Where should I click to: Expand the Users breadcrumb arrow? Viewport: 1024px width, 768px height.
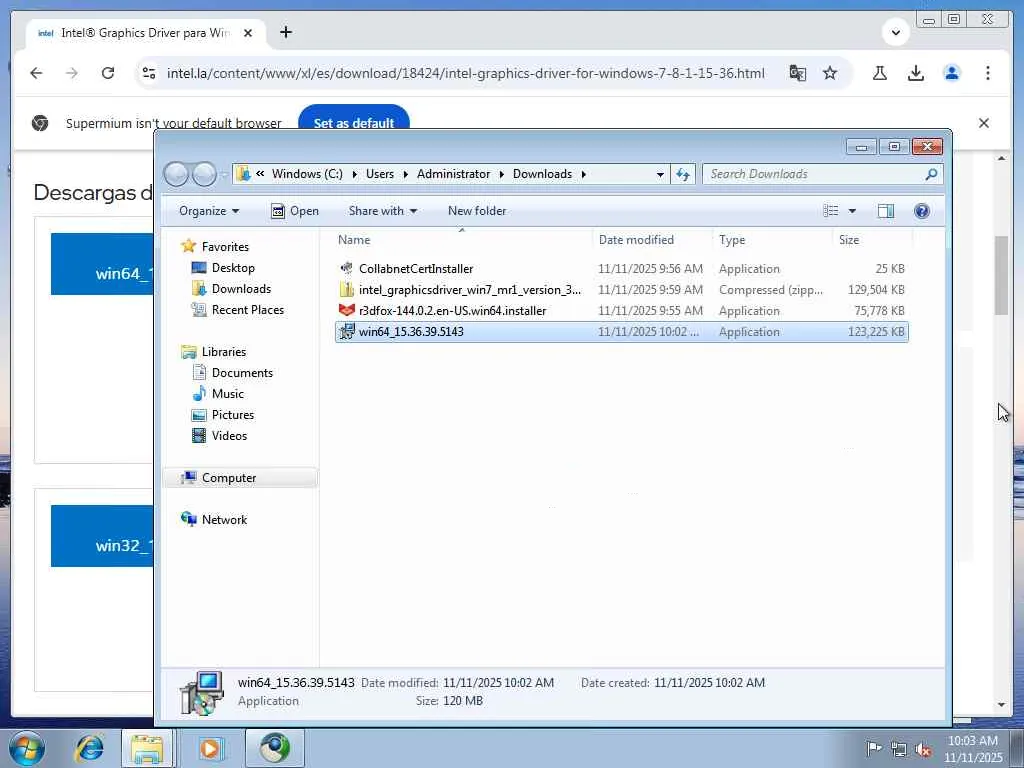[x=406, y=174]
